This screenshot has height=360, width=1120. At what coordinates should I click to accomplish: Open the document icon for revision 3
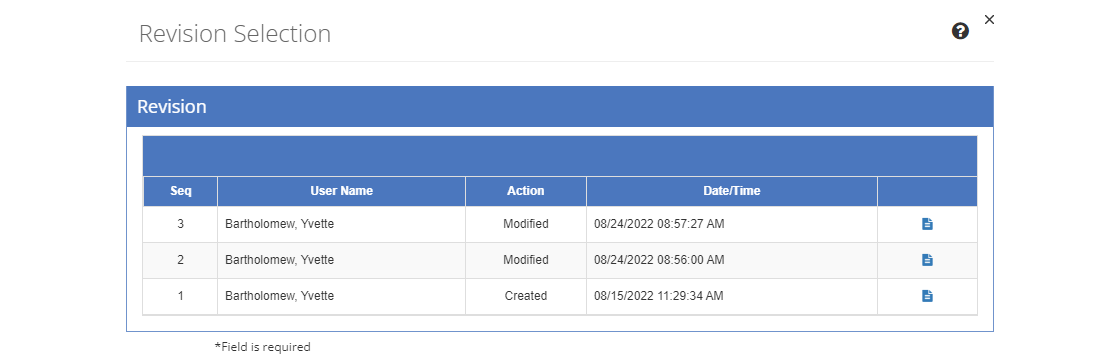[927, 224]
